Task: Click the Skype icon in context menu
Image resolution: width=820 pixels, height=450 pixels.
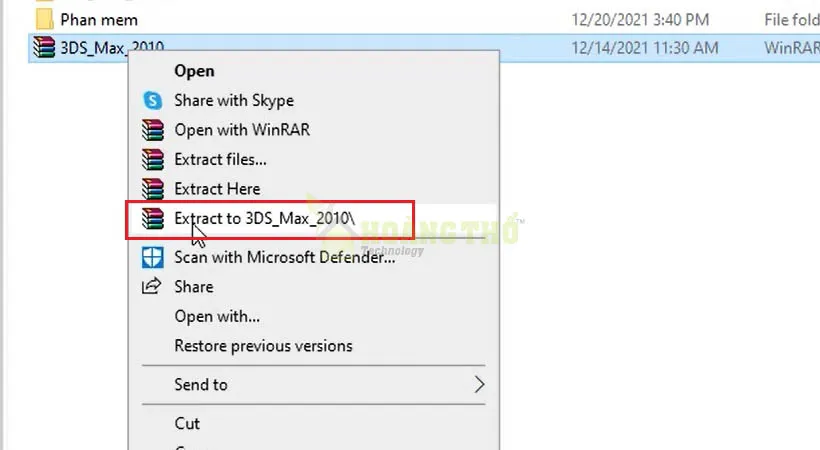Action: 153,100
